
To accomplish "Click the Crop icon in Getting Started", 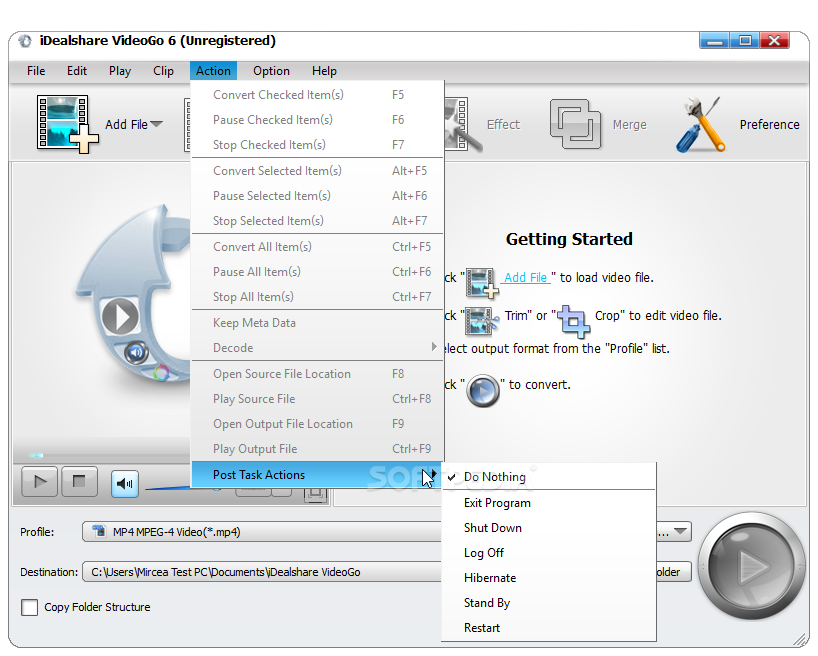I will [573, 320].
